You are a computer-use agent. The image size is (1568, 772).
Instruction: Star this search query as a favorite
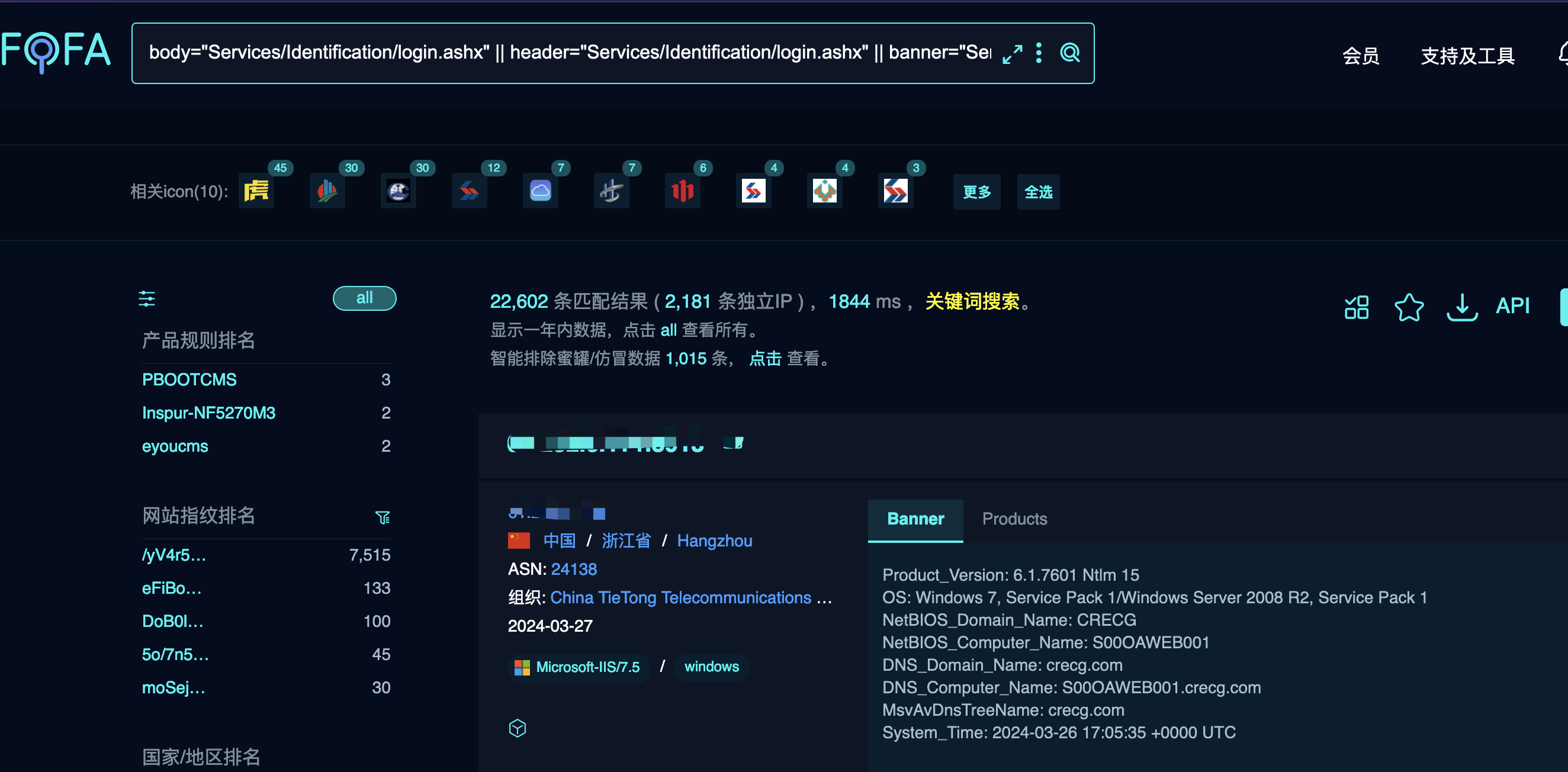click(1410, 307)
